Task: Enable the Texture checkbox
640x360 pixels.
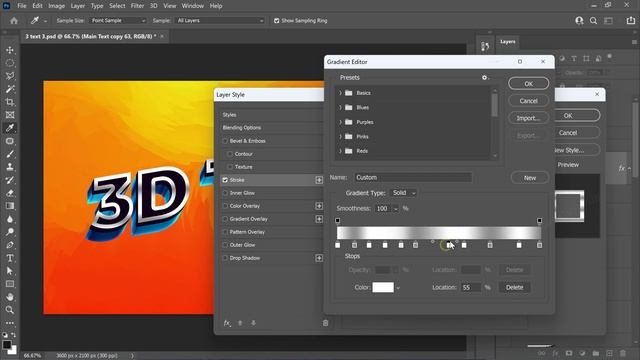Action: [230, 167]
